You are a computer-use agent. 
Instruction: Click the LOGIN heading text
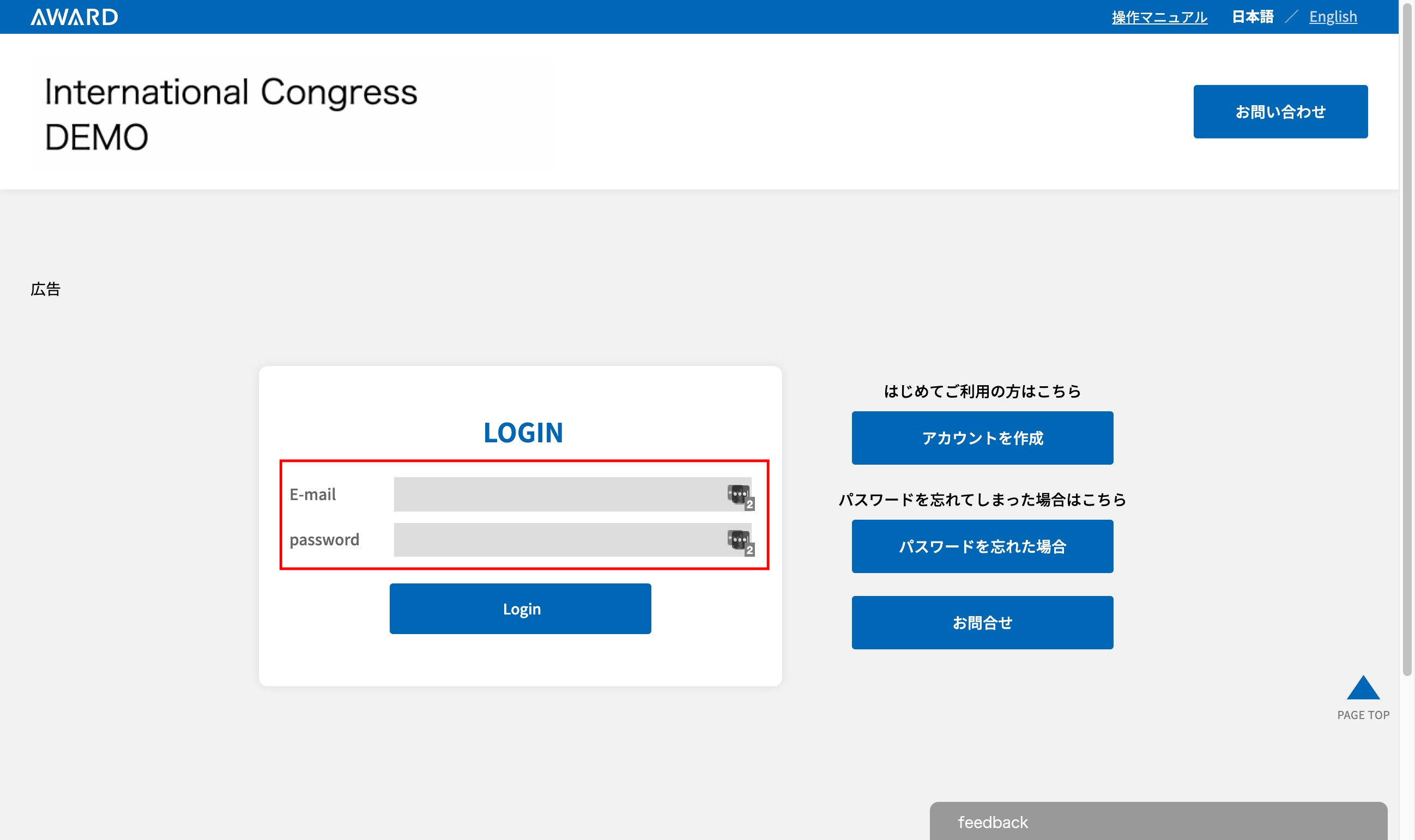[523, 433]
